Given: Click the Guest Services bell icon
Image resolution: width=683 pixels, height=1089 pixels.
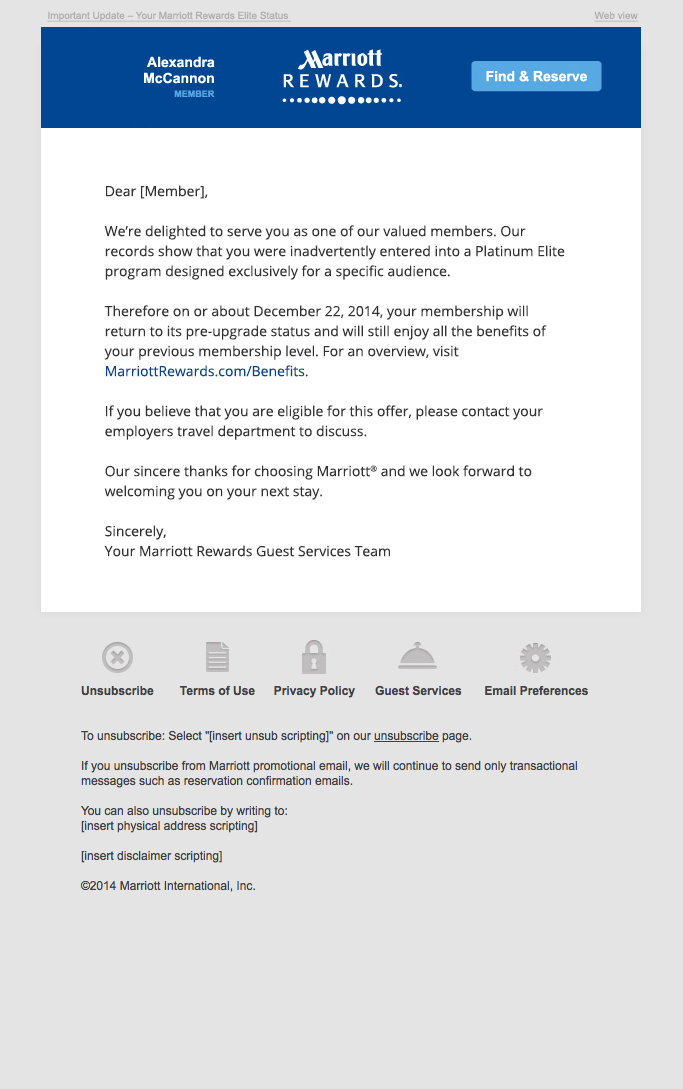Looking at the screenshot, I should point(417,656).
